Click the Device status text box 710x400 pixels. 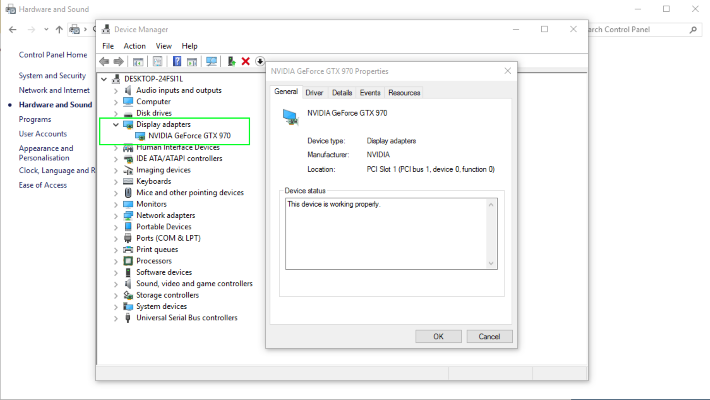point(391,234)
